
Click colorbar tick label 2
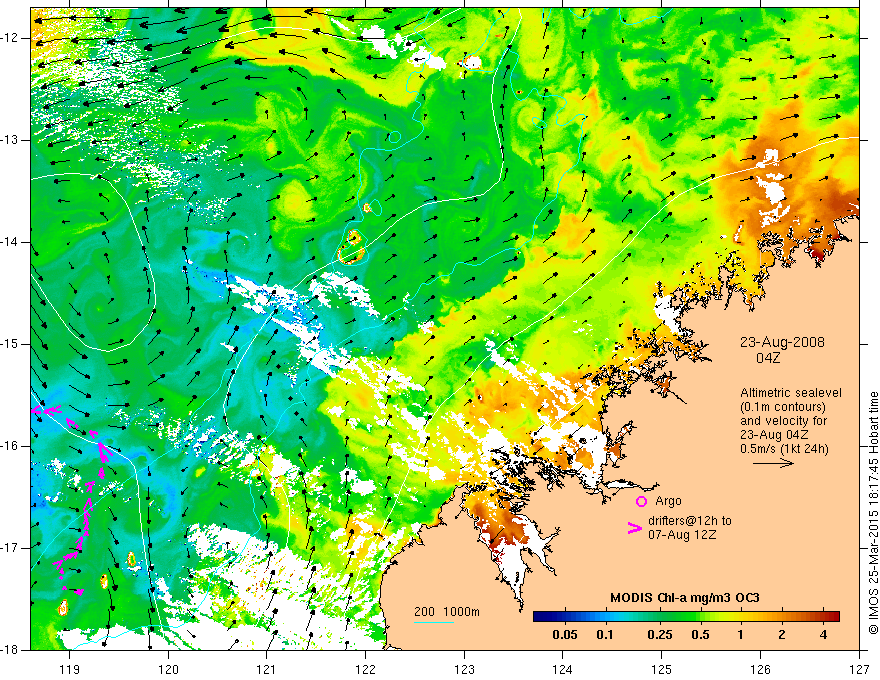782,635
